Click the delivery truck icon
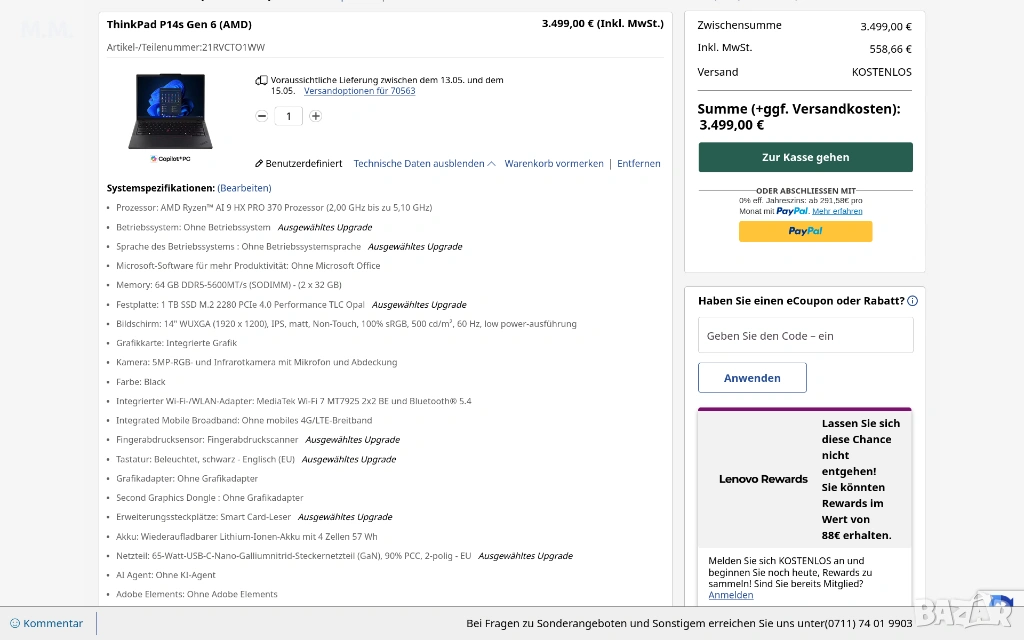Image resolution: width=1024 pixels, height=640 pixels. pyautogui.click(x=261, y=80)
